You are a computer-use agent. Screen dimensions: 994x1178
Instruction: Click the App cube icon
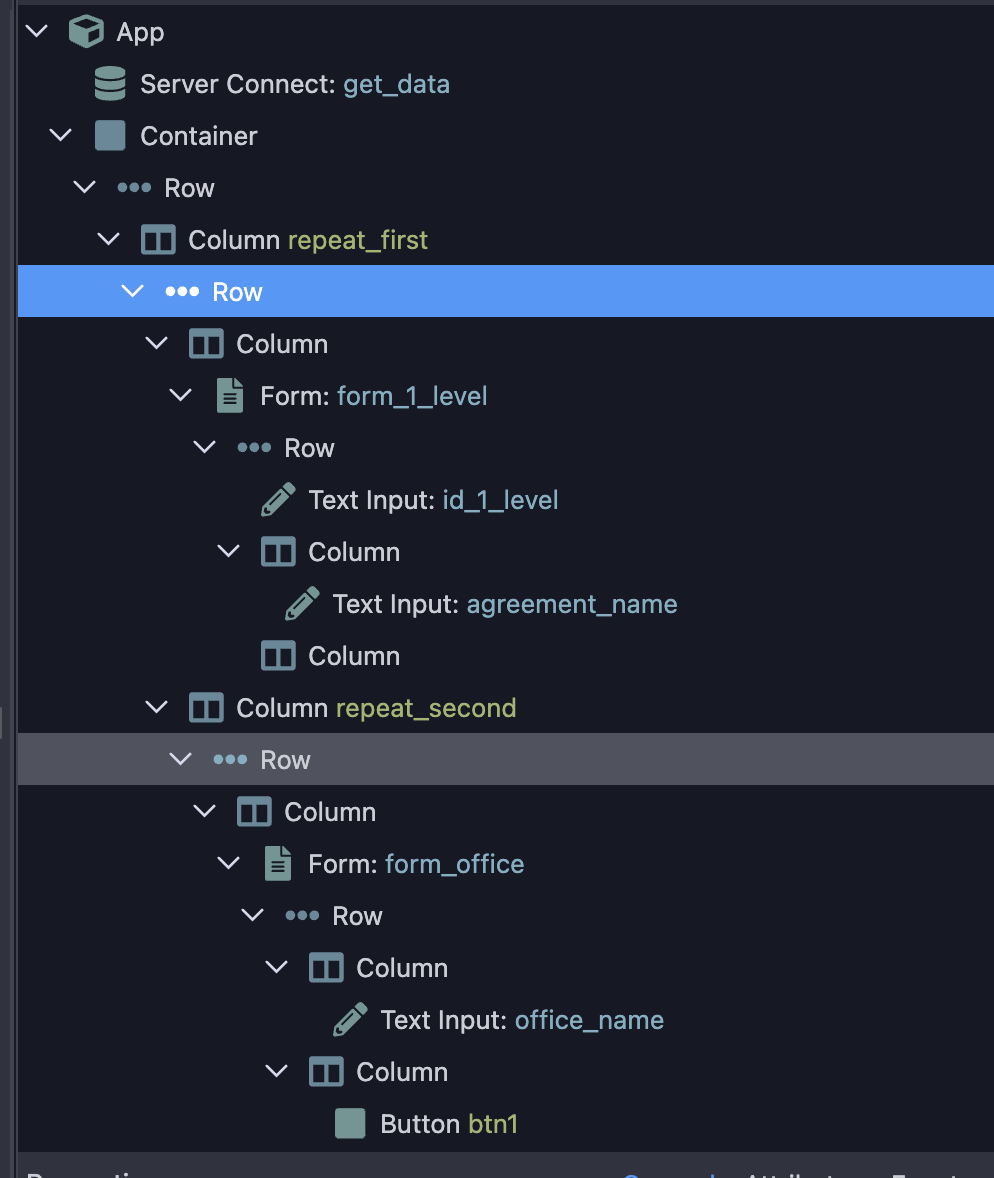[x=85, y=31]
